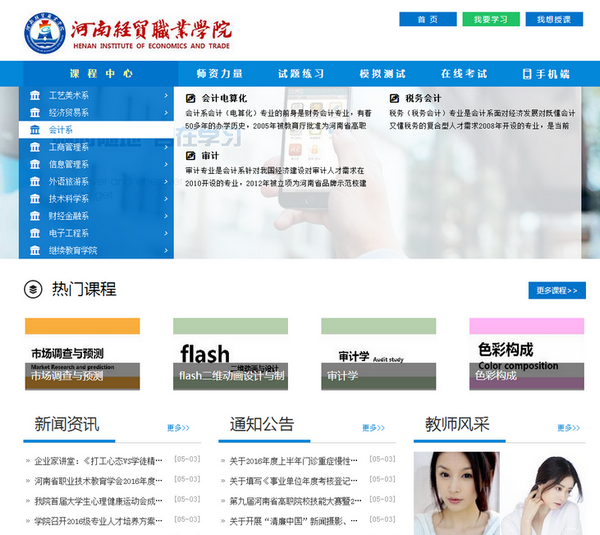Click the 税务会计 edit icon
The image size is (600, 535).
click(395, 98)
